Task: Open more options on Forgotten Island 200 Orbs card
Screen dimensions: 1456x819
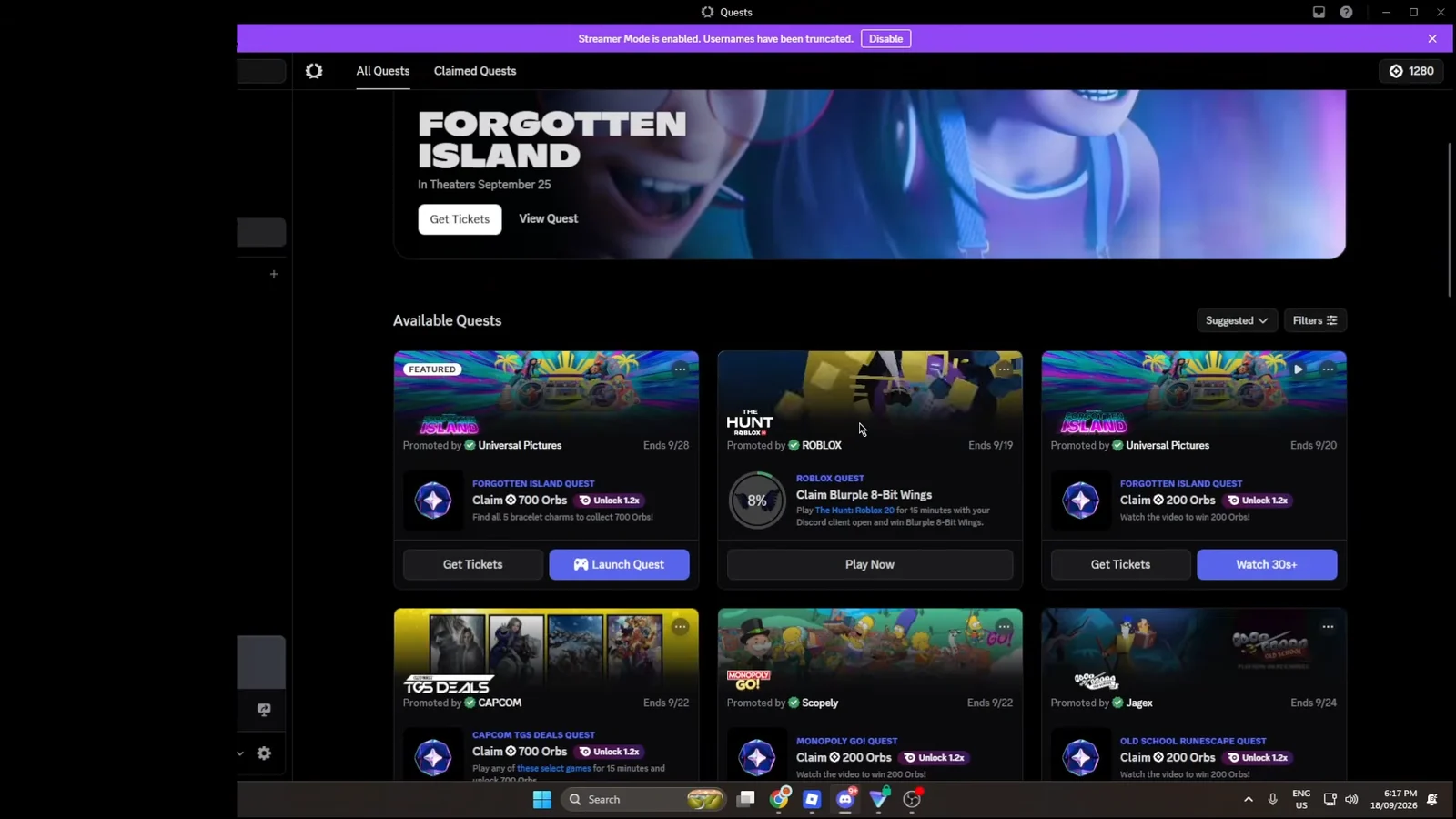Action: pyautogui.click(x=1328, y=369)
